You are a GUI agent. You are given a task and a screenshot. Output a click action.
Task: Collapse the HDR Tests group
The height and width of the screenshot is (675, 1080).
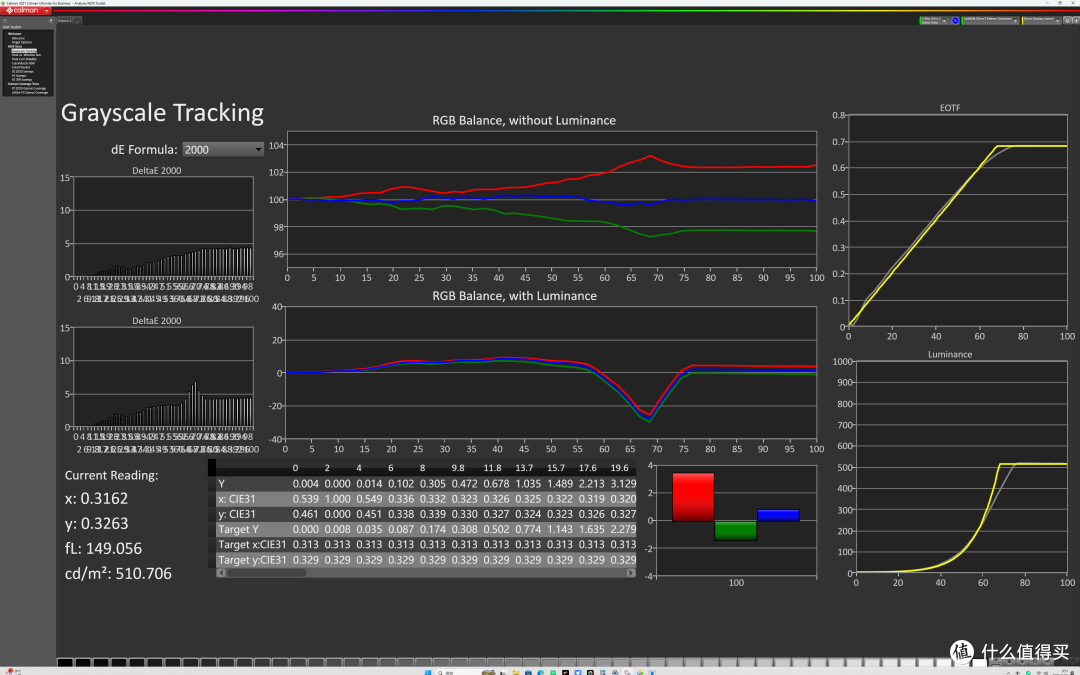pyautogui.click(x=6, y=46)
